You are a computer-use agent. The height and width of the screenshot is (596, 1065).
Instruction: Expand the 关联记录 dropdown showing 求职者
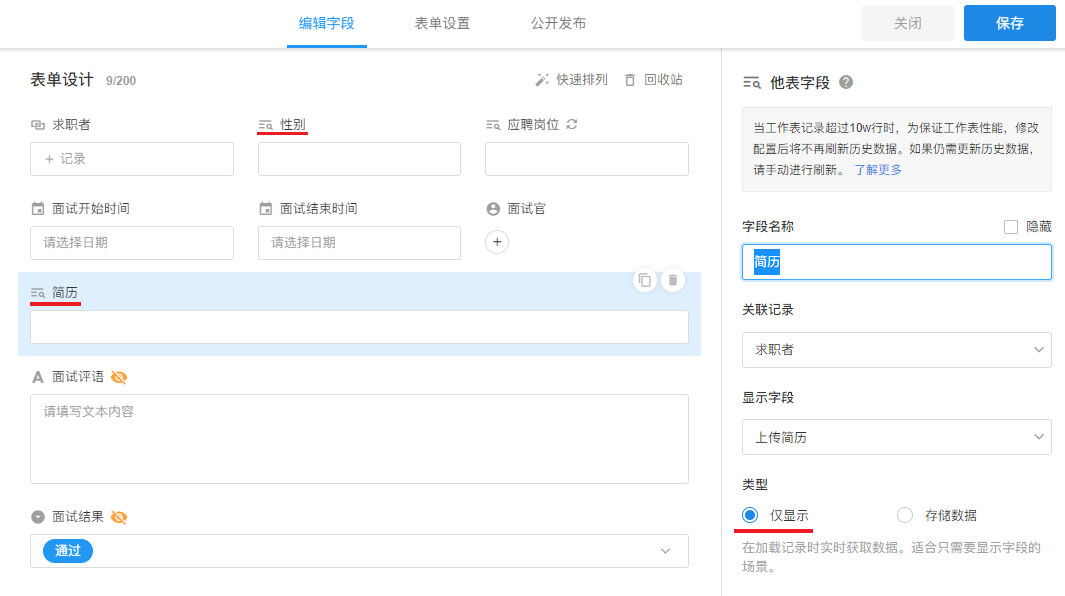897,349
